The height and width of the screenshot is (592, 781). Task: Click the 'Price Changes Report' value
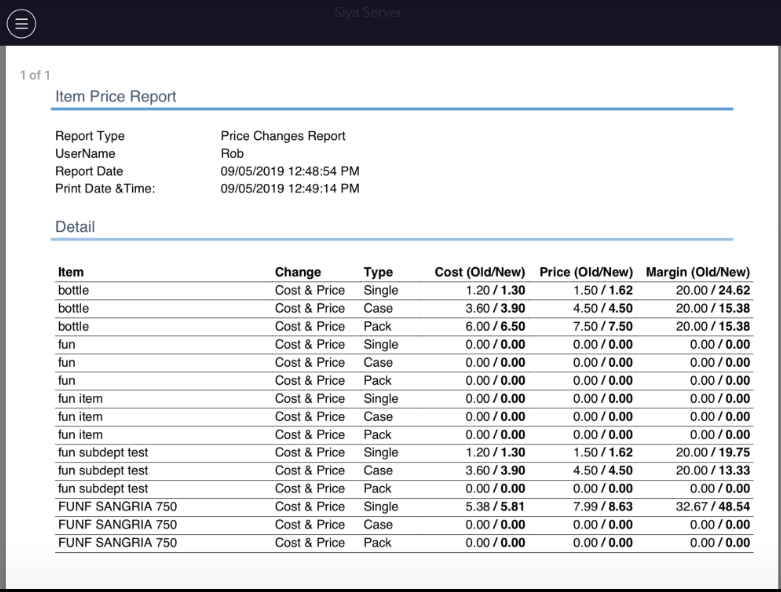pos(283,136)
